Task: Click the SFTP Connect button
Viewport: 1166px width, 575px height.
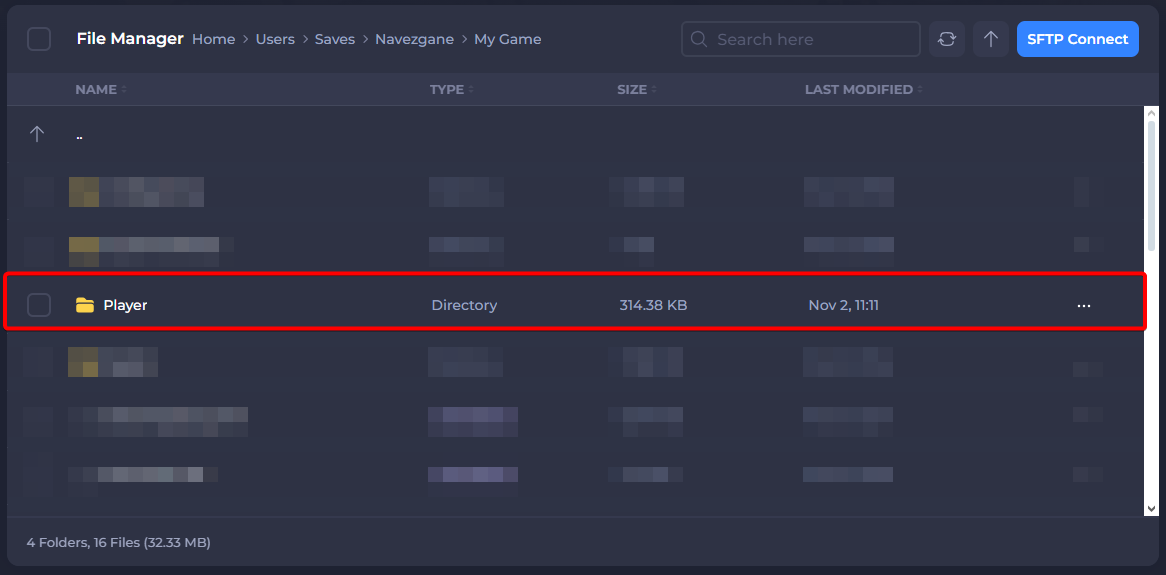Action: pyautogui.click(x=1077, y=39)
